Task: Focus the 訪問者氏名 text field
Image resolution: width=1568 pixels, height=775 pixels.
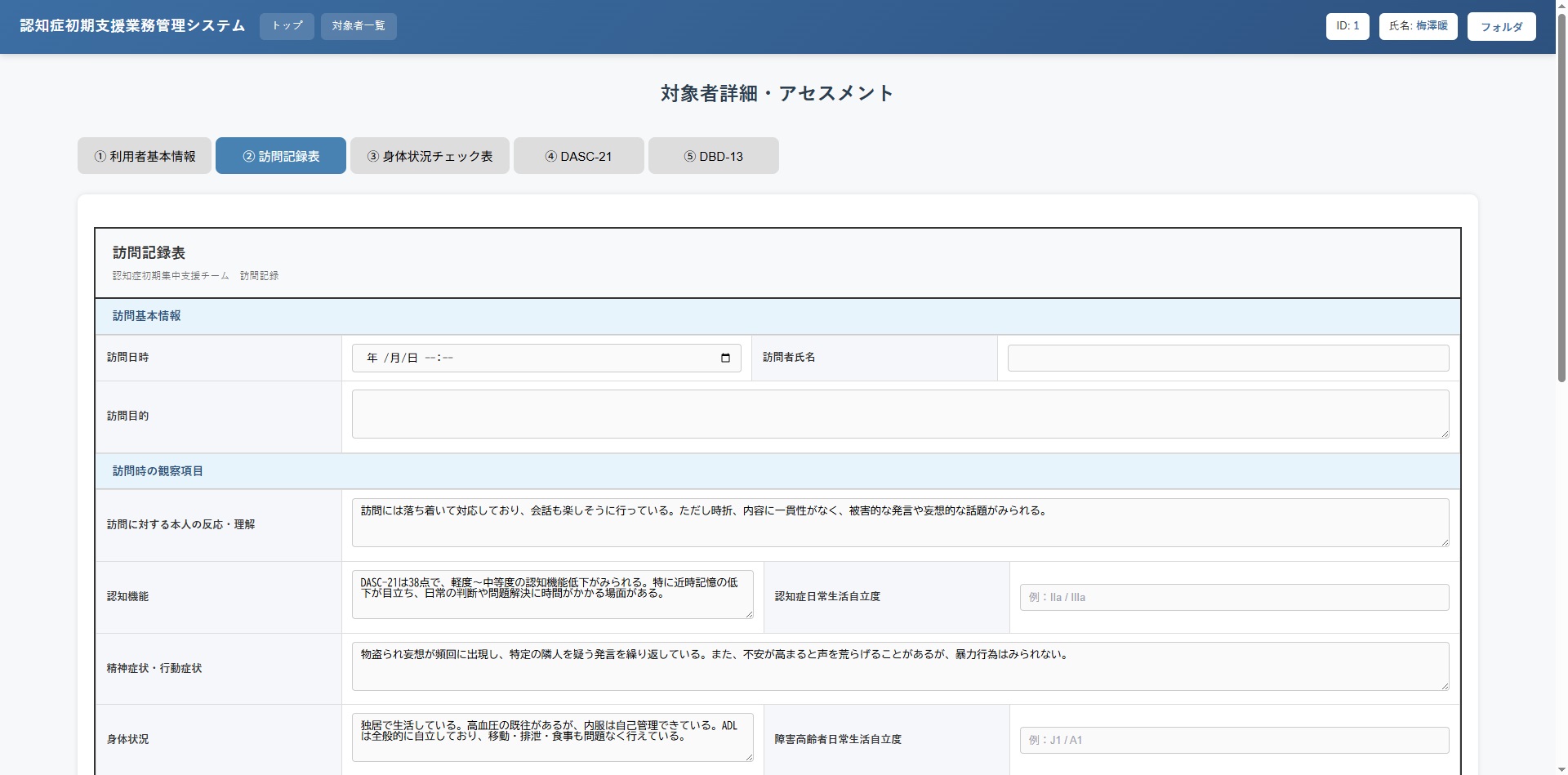Action: click(x=1227, y=359)
